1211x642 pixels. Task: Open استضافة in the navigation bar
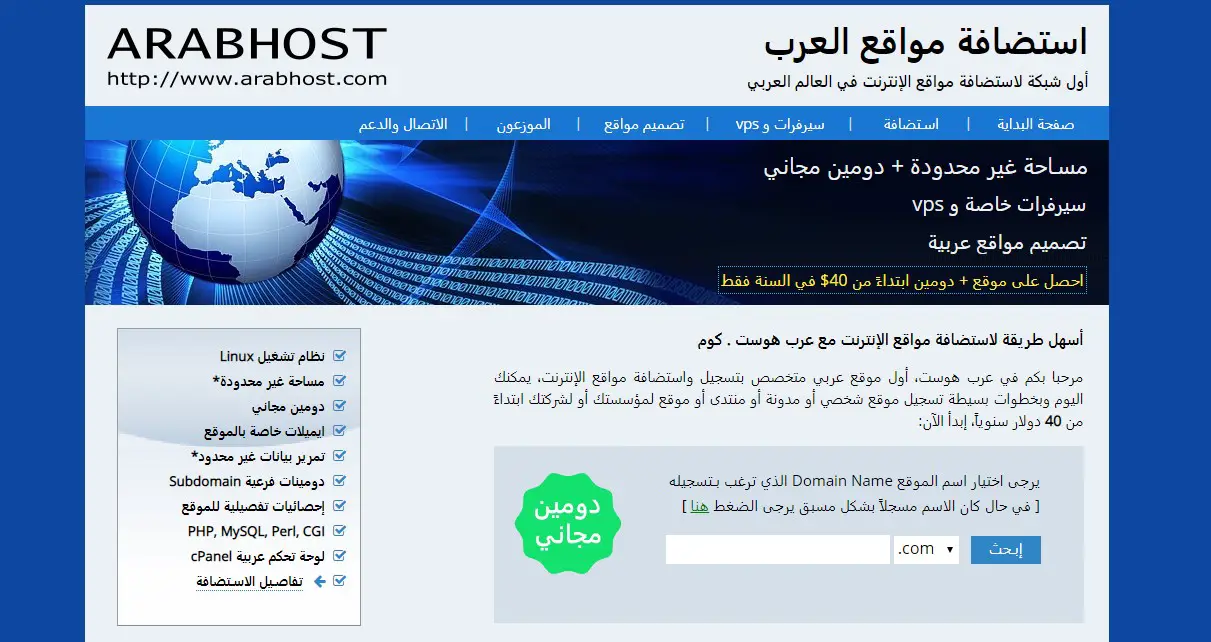click(911, 124)
